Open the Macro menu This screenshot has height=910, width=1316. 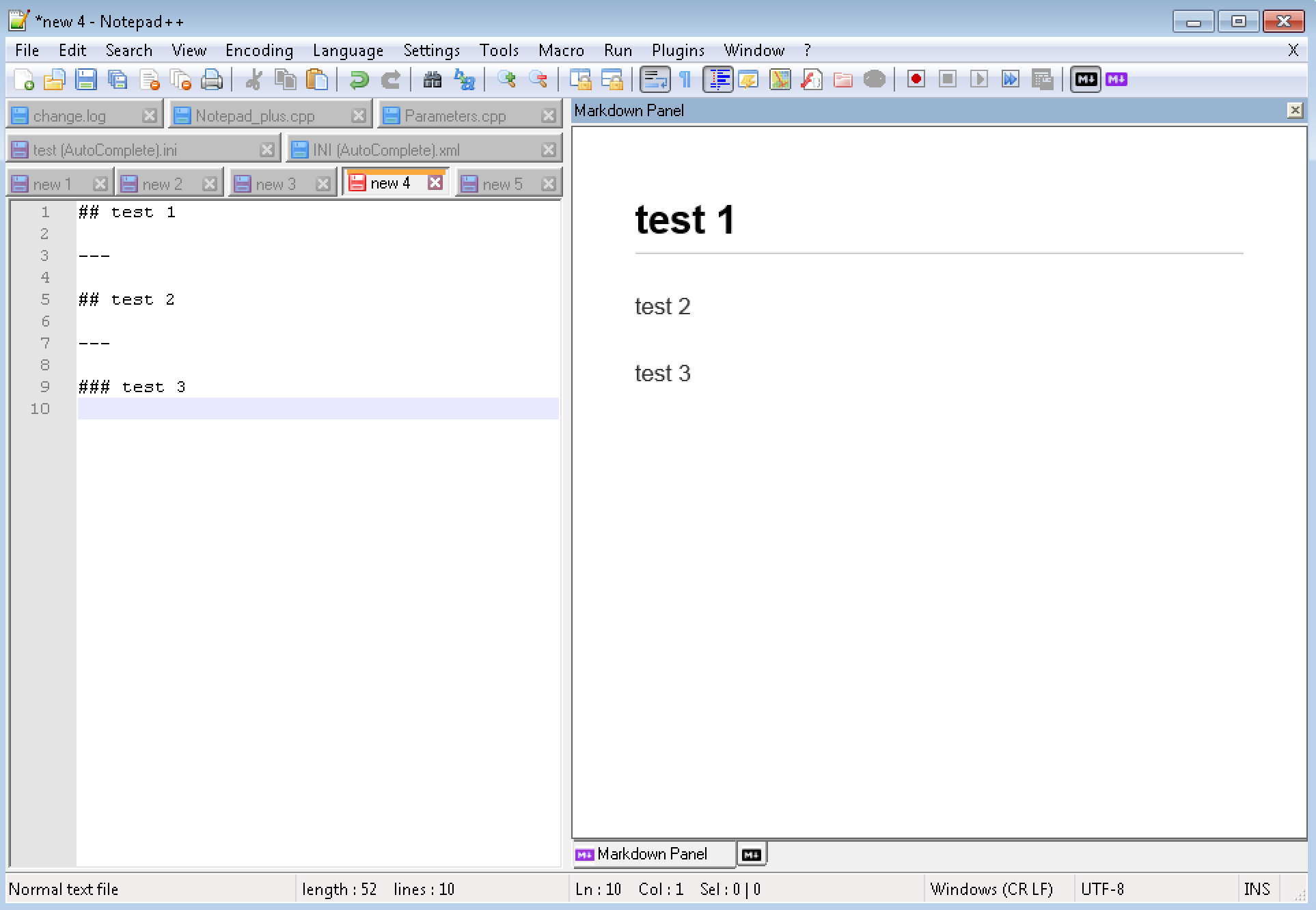click(x=562, y=51)
